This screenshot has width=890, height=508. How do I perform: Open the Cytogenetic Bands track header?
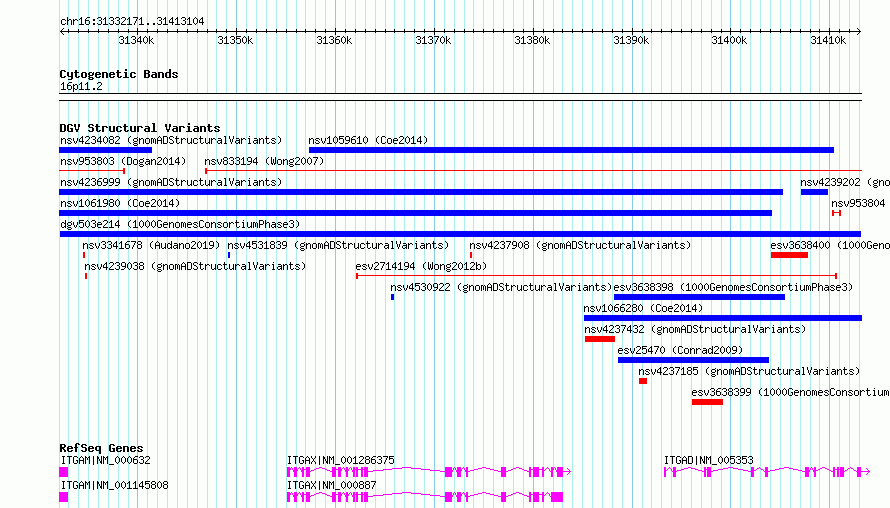click(x=119, y=74)
